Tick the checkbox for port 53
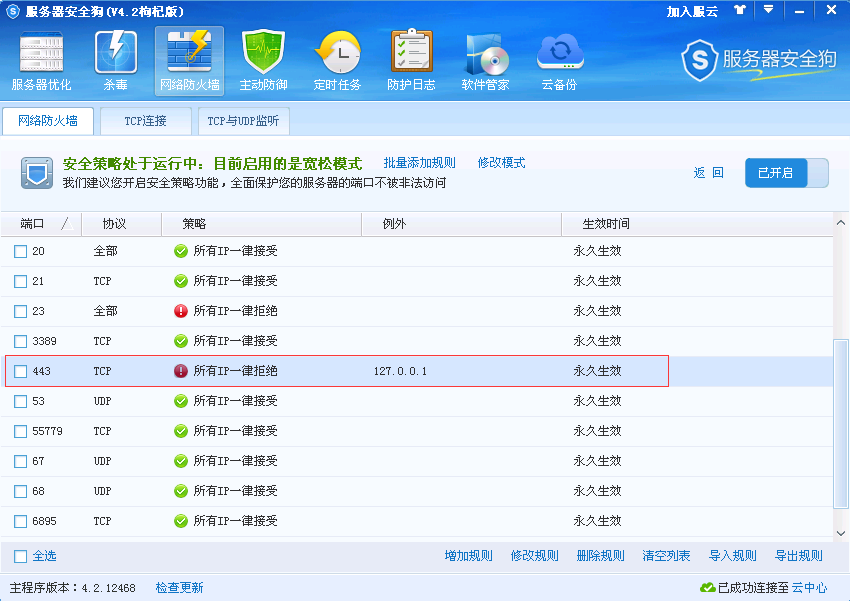 click(21, 402)
